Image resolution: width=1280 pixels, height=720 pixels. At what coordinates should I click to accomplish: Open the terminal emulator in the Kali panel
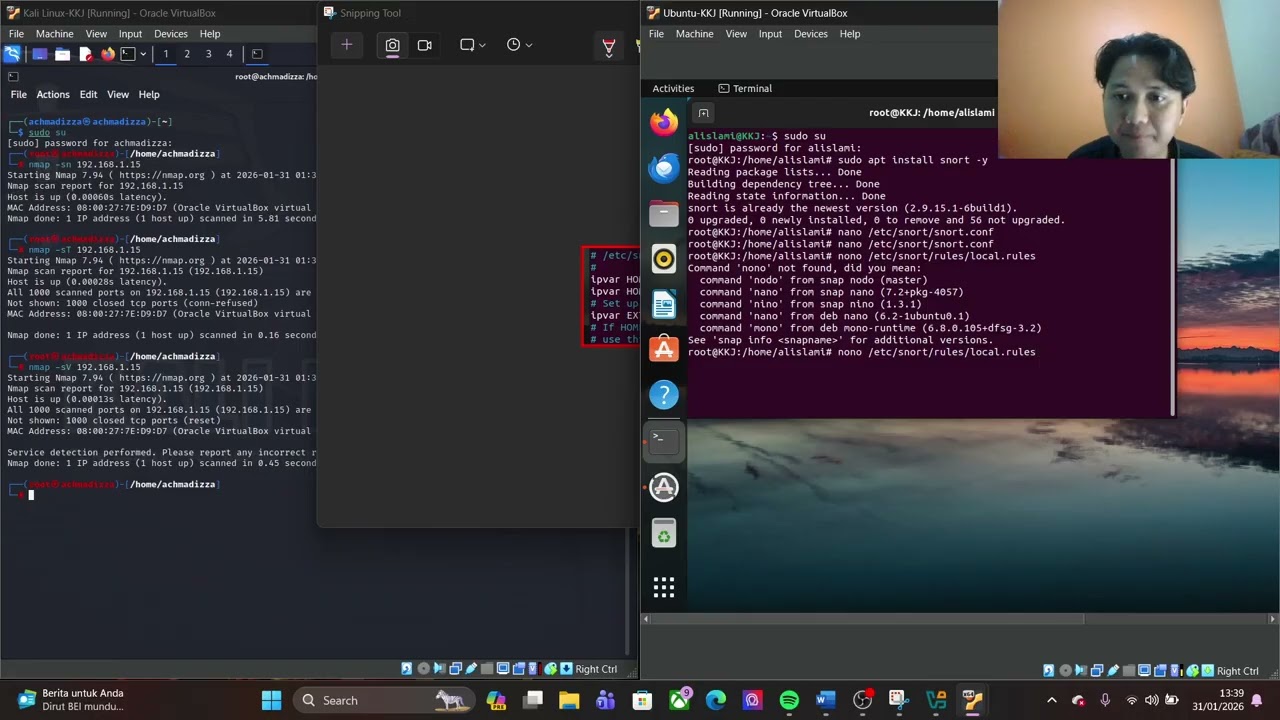pyautogui.click(x=128, y=54)
